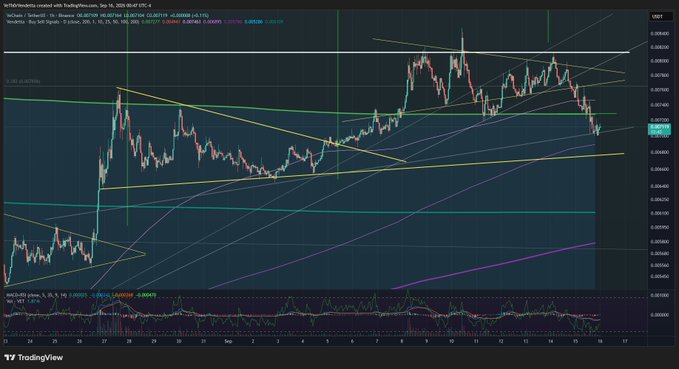This screenshot has width=679, height=369.
Task: Click the 0.006800 price axis label
Action: (x=659, y=152)
